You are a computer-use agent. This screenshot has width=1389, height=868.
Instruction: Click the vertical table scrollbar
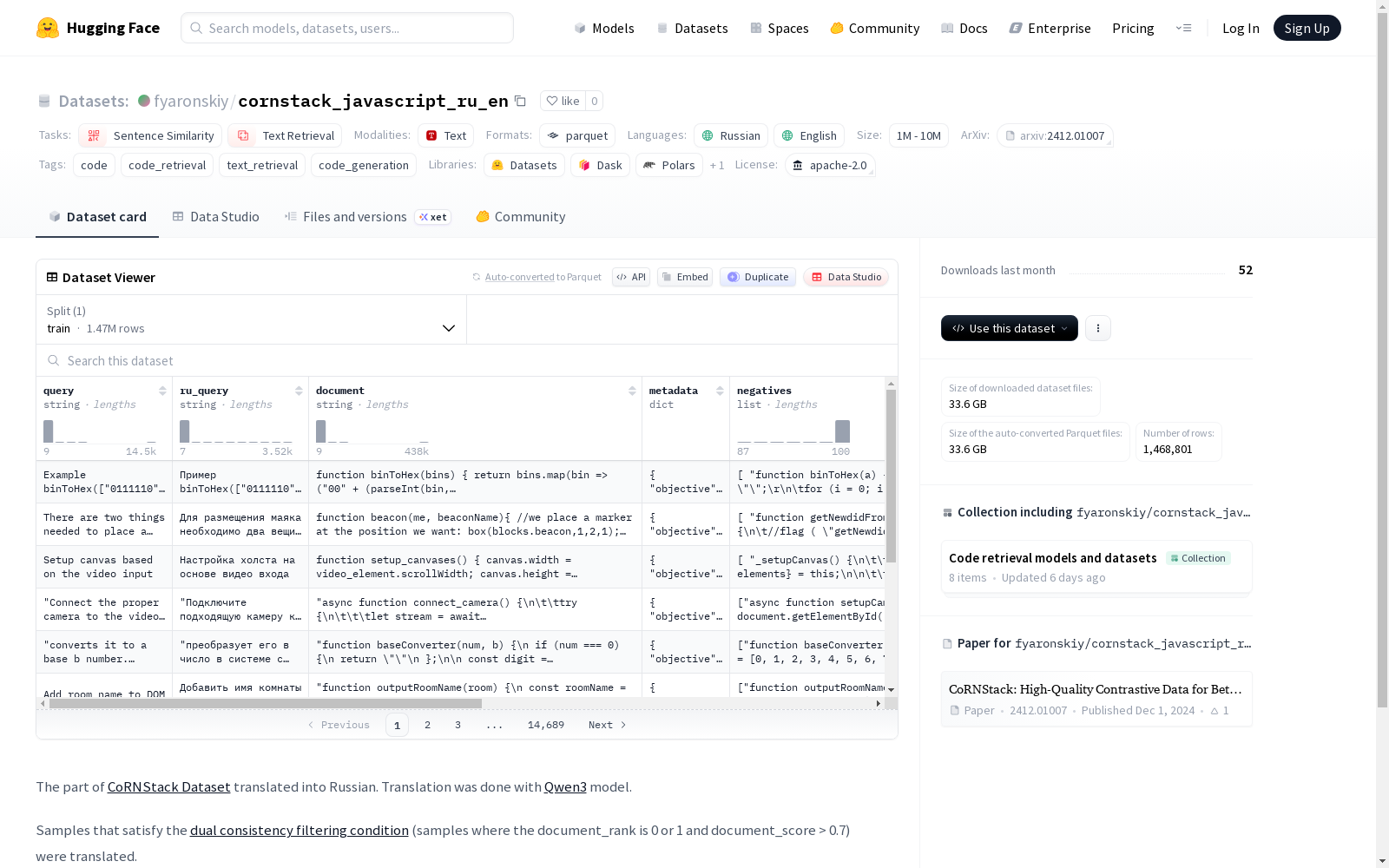pyautogui.click(x=891, y=476)
